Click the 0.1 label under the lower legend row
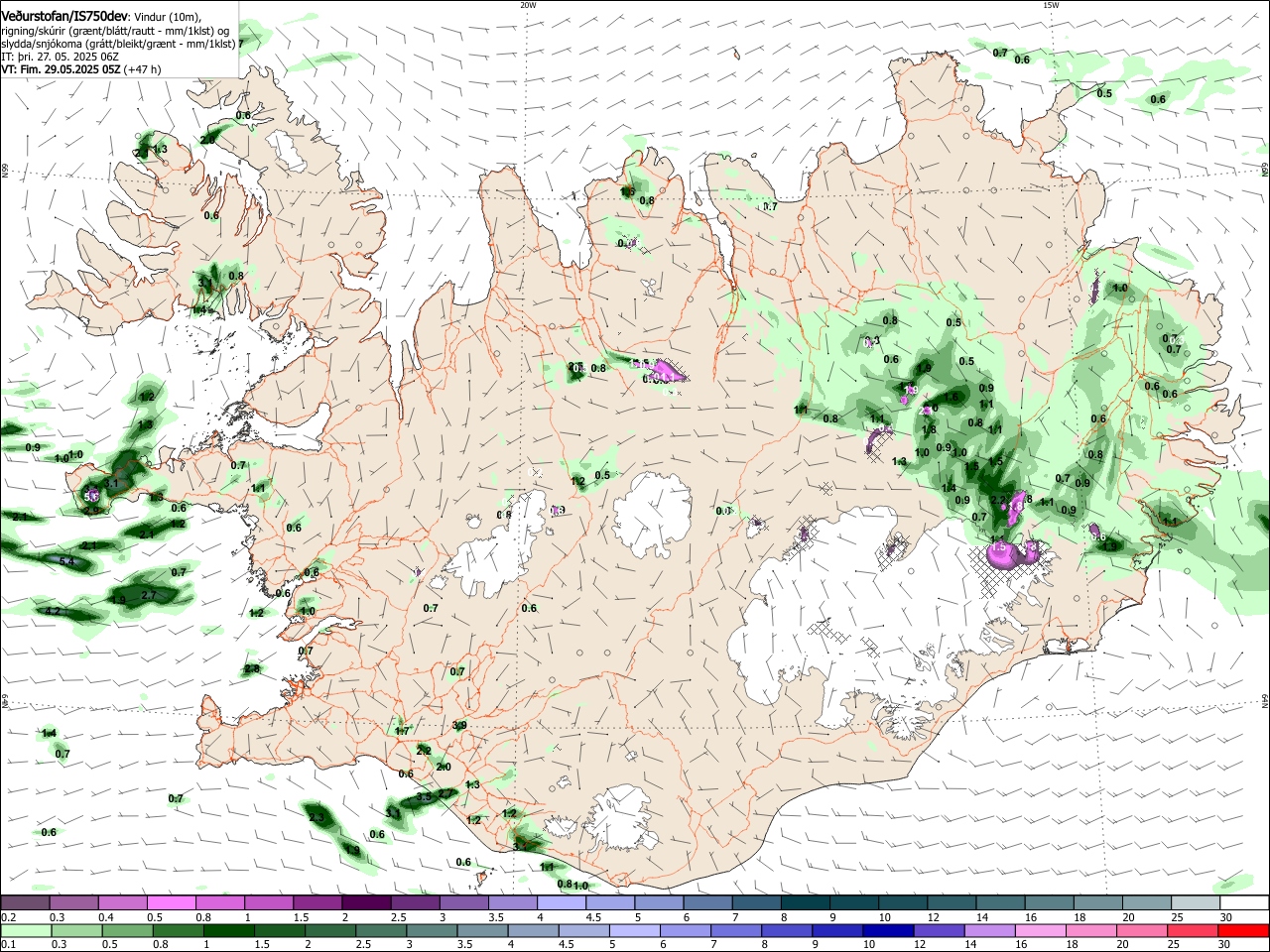The height and width of the screenshot is (952, 1270). (x=8, y=945)
